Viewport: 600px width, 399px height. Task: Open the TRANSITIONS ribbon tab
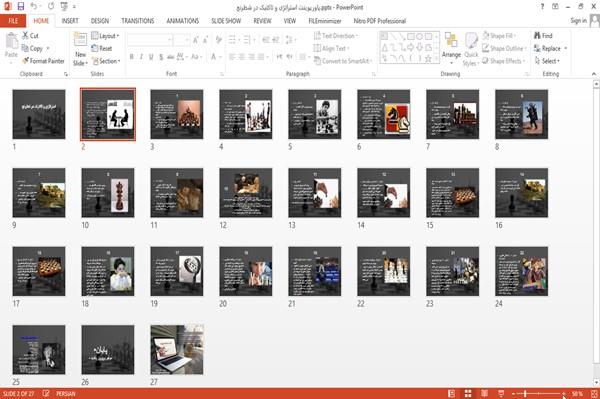138,21
